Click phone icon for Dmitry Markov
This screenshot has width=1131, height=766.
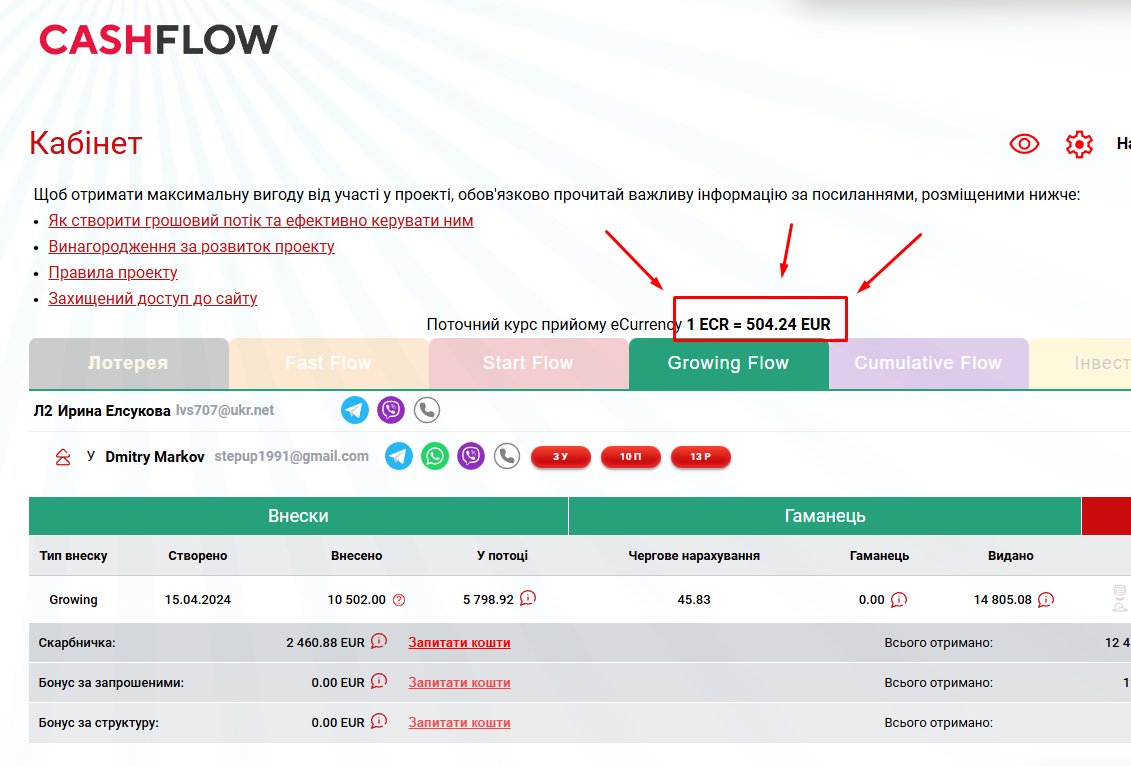(x=507, y=457)
